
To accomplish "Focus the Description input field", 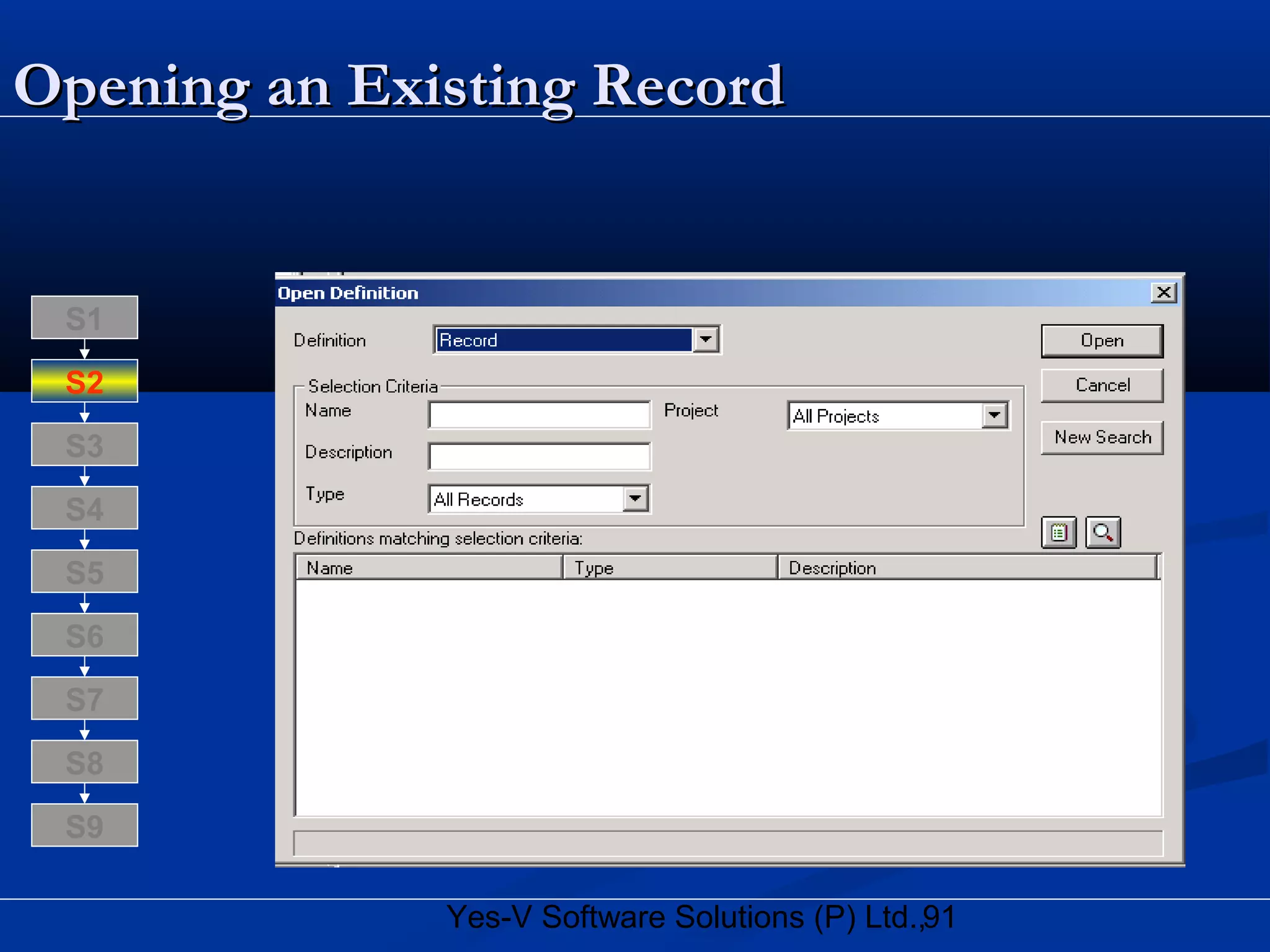I will pyautogui.click(x=540, y=456).
